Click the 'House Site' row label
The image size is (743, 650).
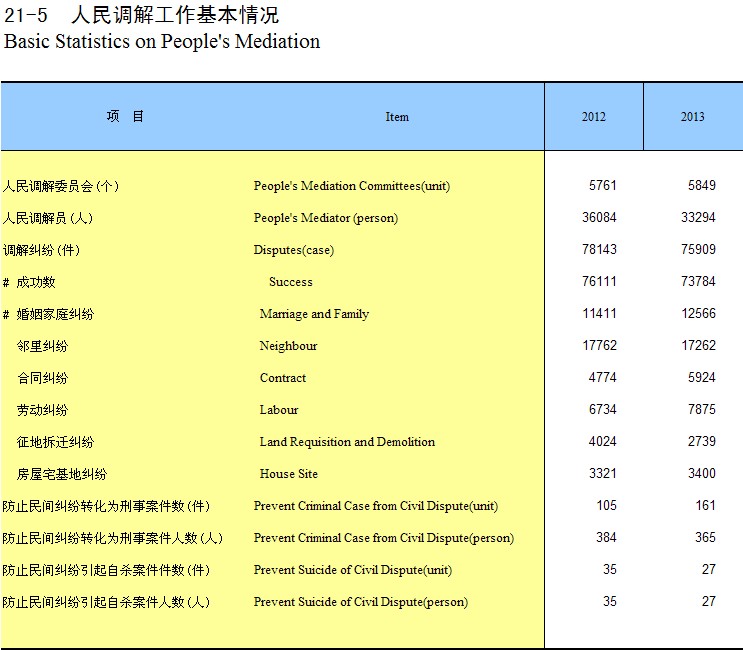point(288,474)
